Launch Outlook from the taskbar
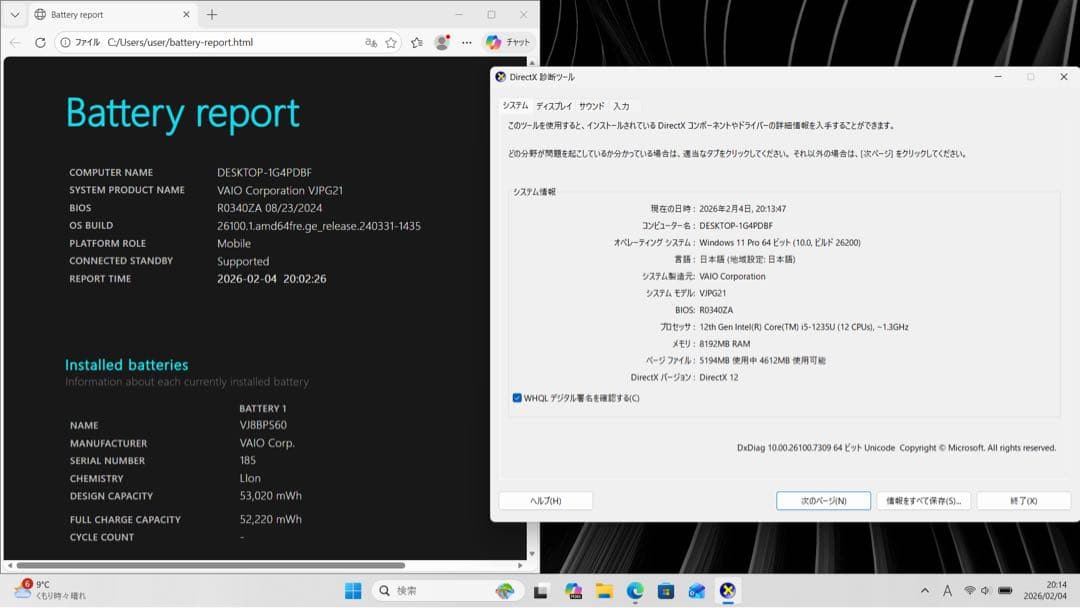Viewport: 1080px width, 608px height. (697, 590)
